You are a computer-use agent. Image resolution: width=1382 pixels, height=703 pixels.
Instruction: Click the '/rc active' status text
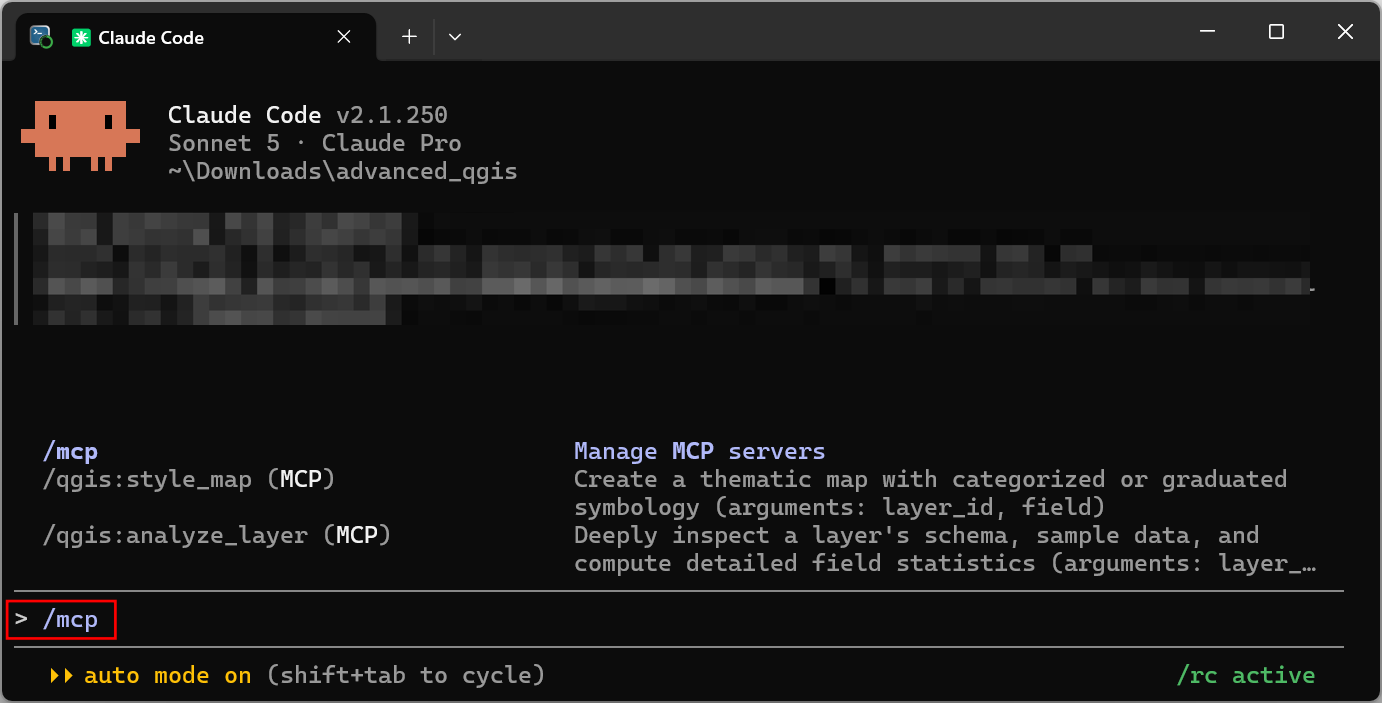(x=1245, y=676)
